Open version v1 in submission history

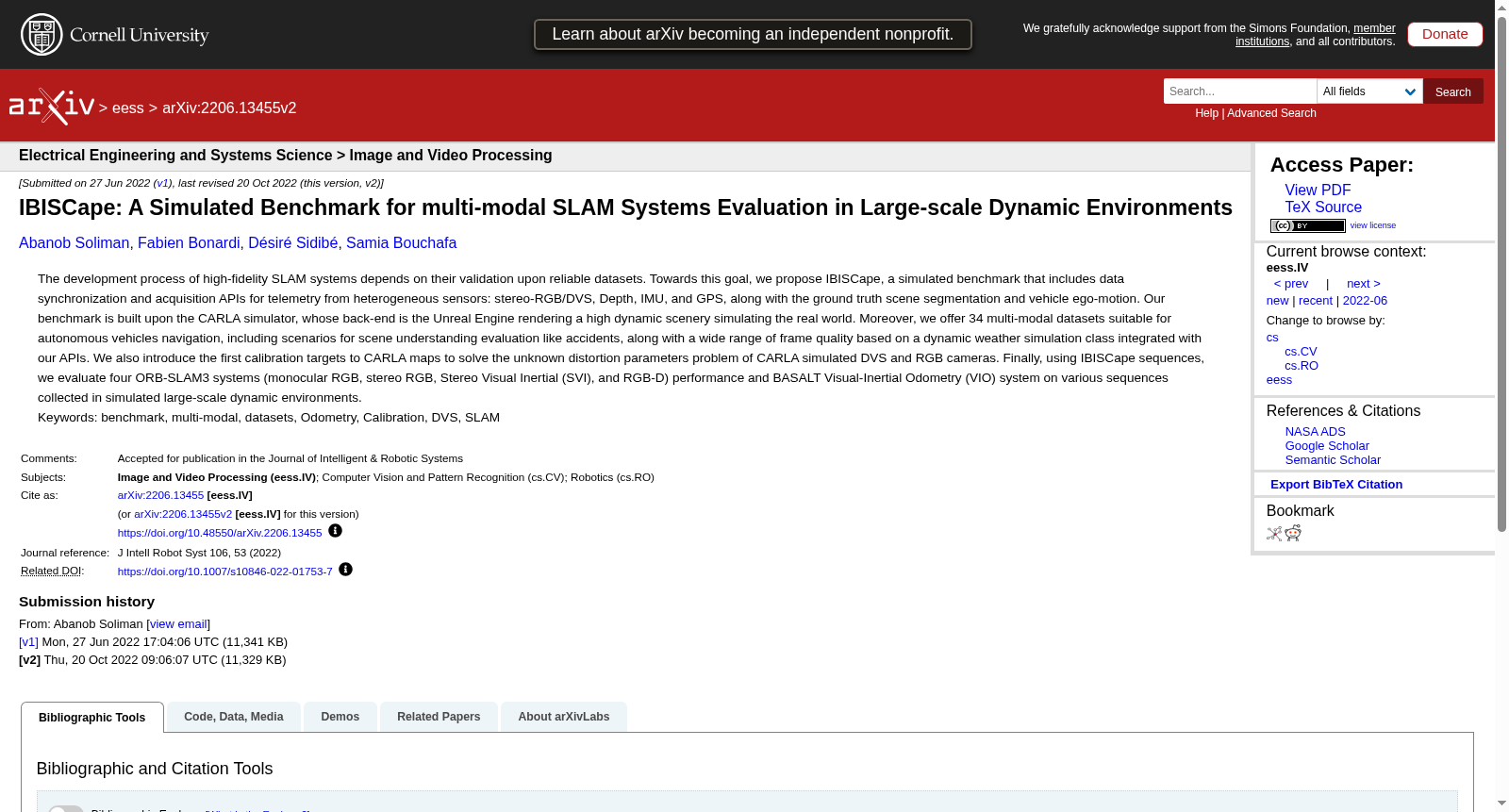(28, 641)
